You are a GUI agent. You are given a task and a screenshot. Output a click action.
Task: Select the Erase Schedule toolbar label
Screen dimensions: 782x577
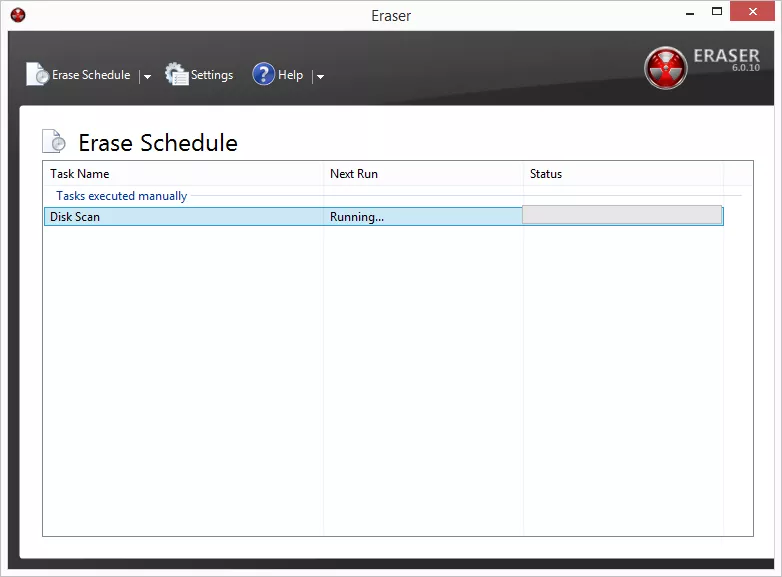(91, 75)
